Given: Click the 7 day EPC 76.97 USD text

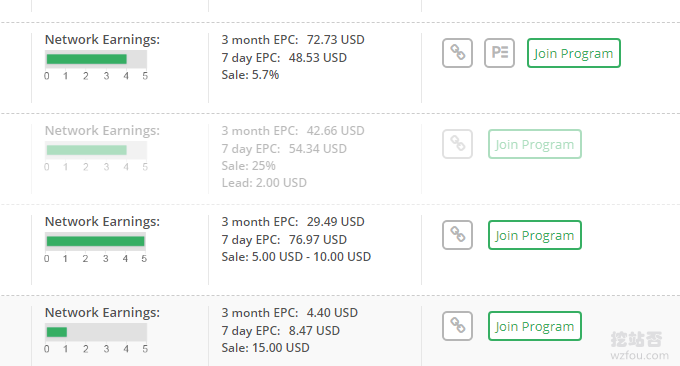Looking at the screenshot, I should click(x=284, y=240).
